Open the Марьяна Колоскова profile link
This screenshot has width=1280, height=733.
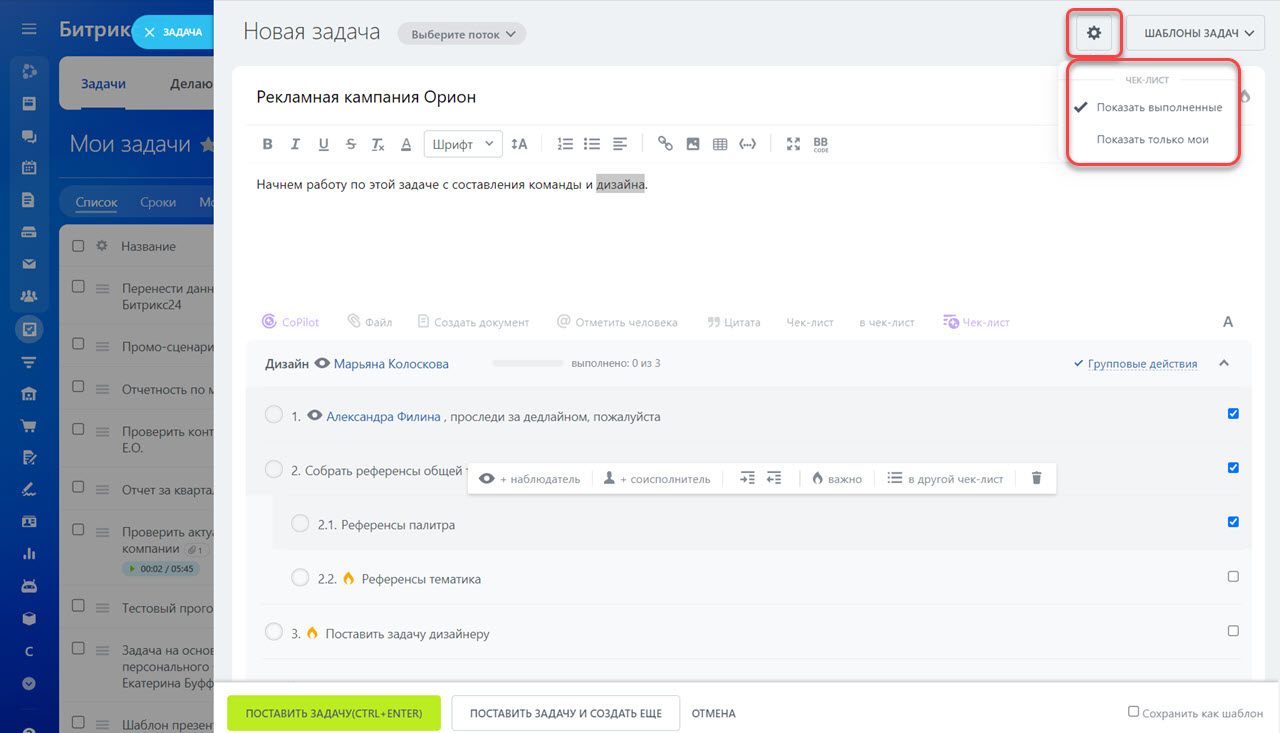[x=391, y=364]
